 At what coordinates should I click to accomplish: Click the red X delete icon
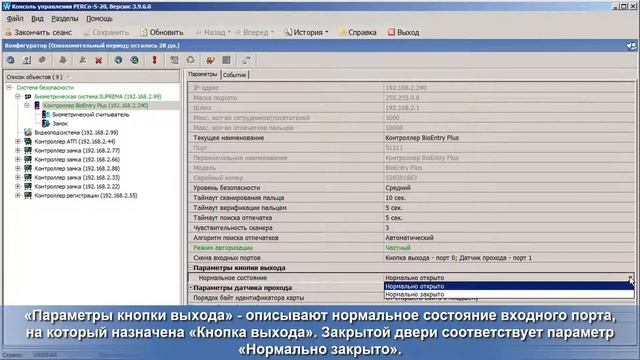pos(98,60)
